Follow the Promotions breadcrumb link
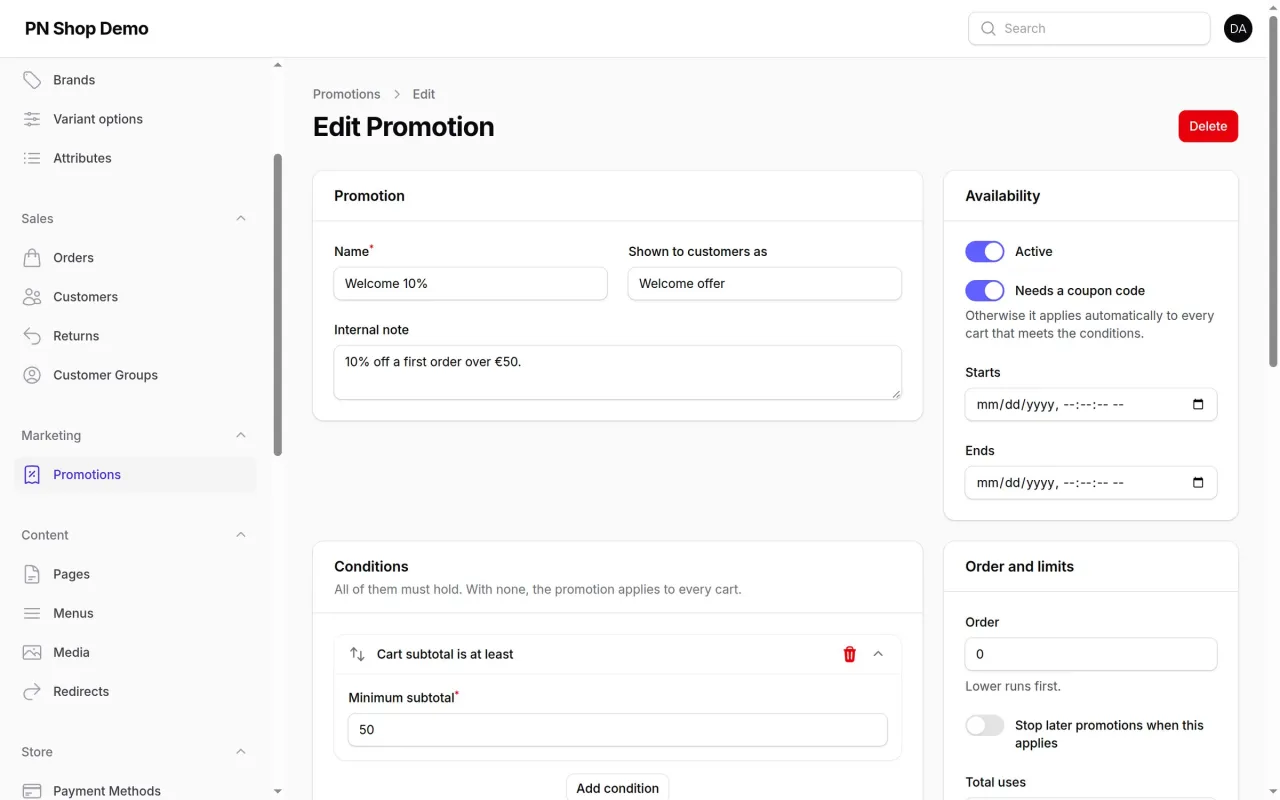Image resolution: width=1280 pixels, height=800 pixels. click(x=346, y=94)
